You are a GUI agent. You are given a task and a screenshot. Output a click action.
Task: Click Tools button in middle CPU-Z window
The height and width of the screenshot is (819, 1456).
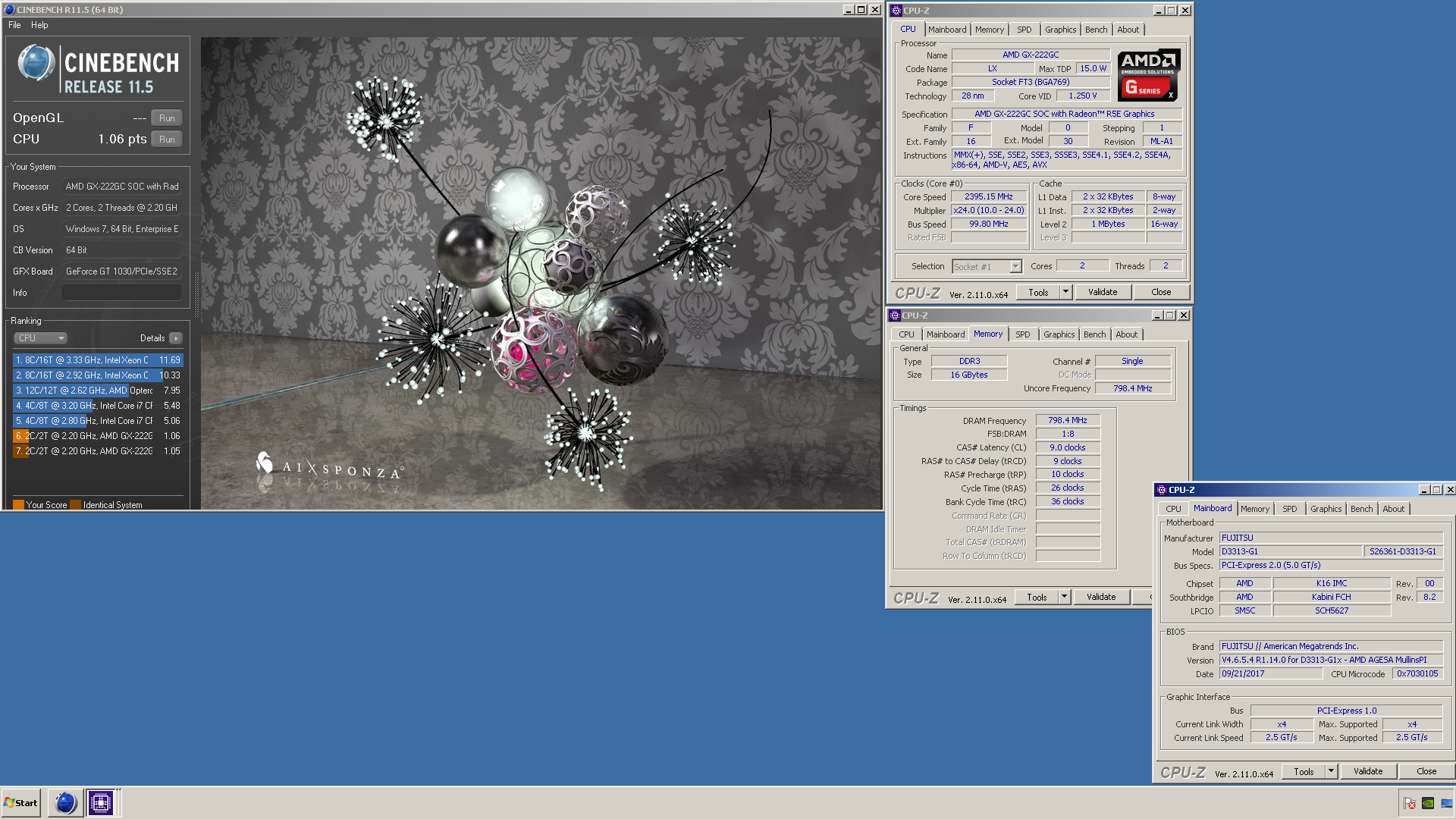click(x=1037, y=598)
